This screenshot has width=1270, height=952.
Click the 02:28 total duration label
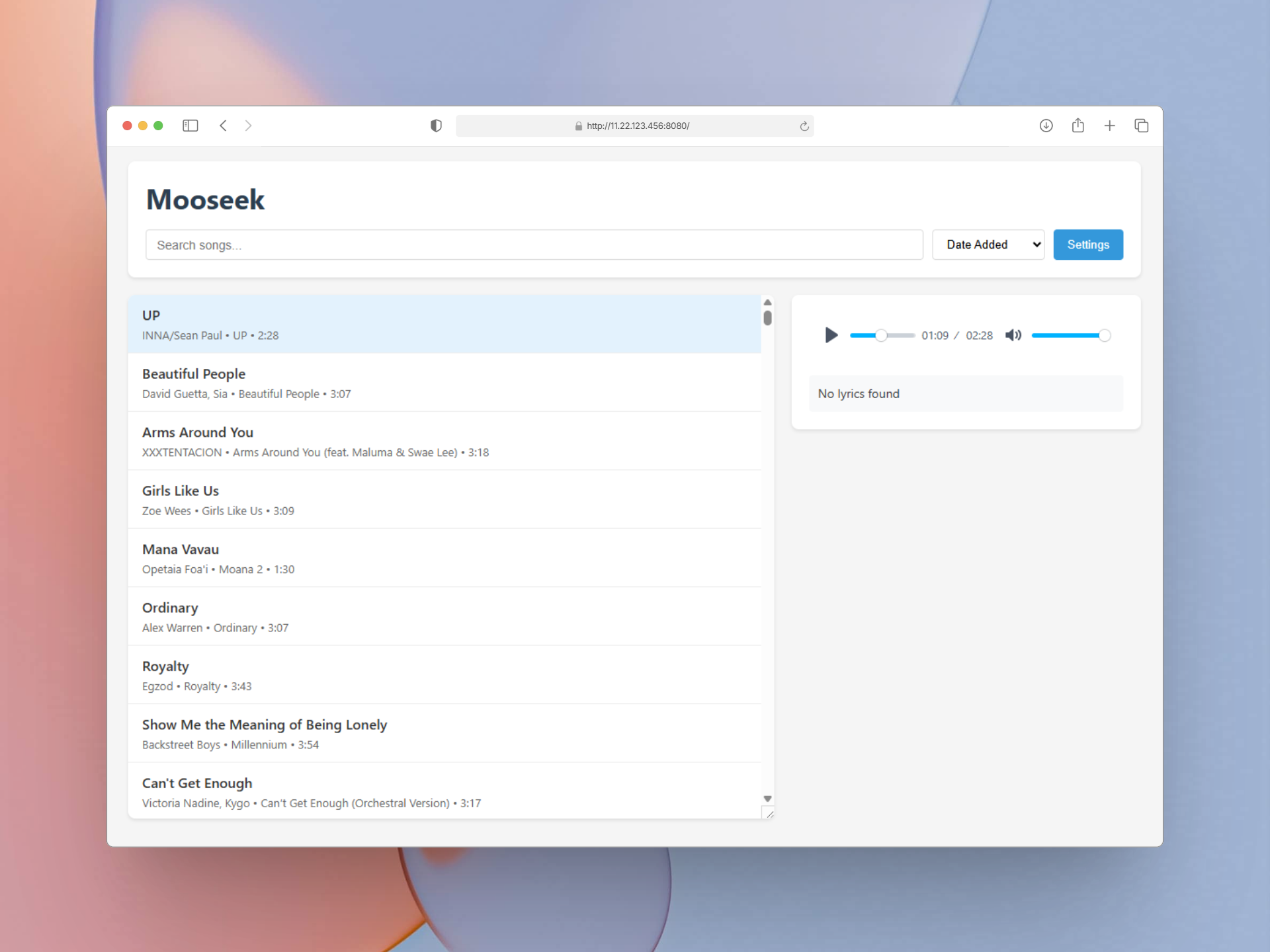click(979, 335)
